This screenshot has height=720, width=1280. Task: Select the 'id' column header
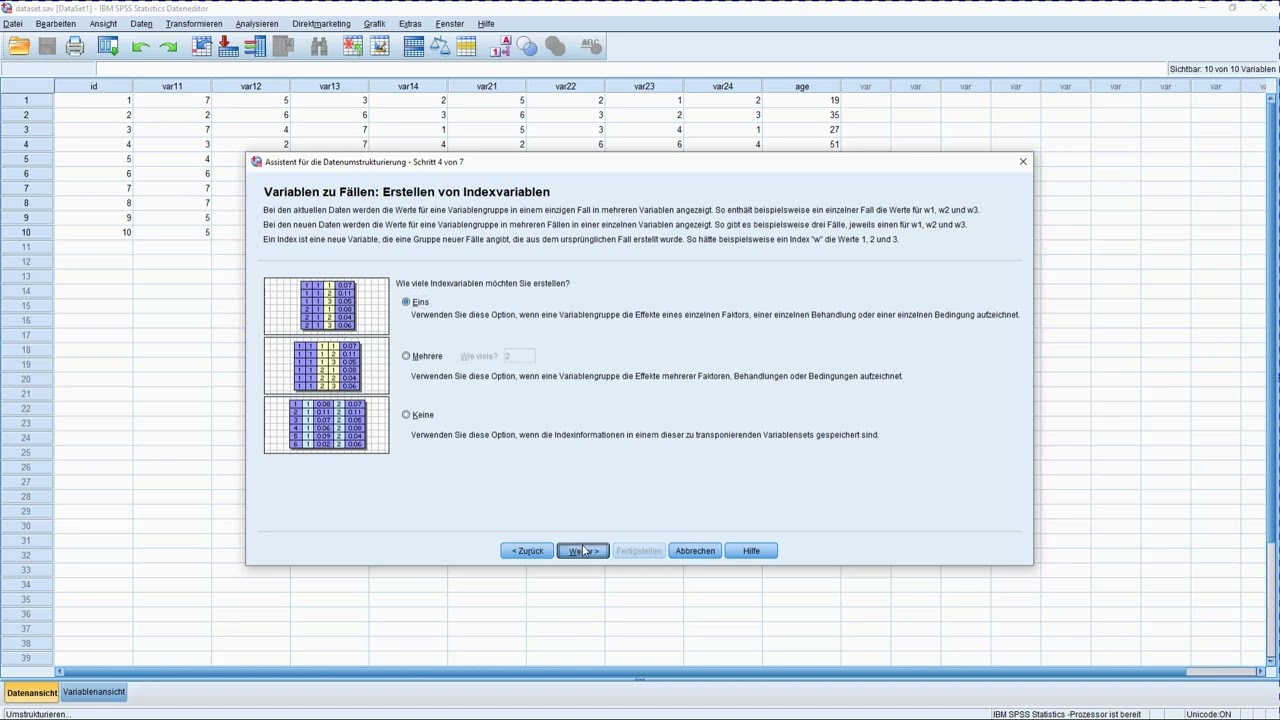(94, 86)
